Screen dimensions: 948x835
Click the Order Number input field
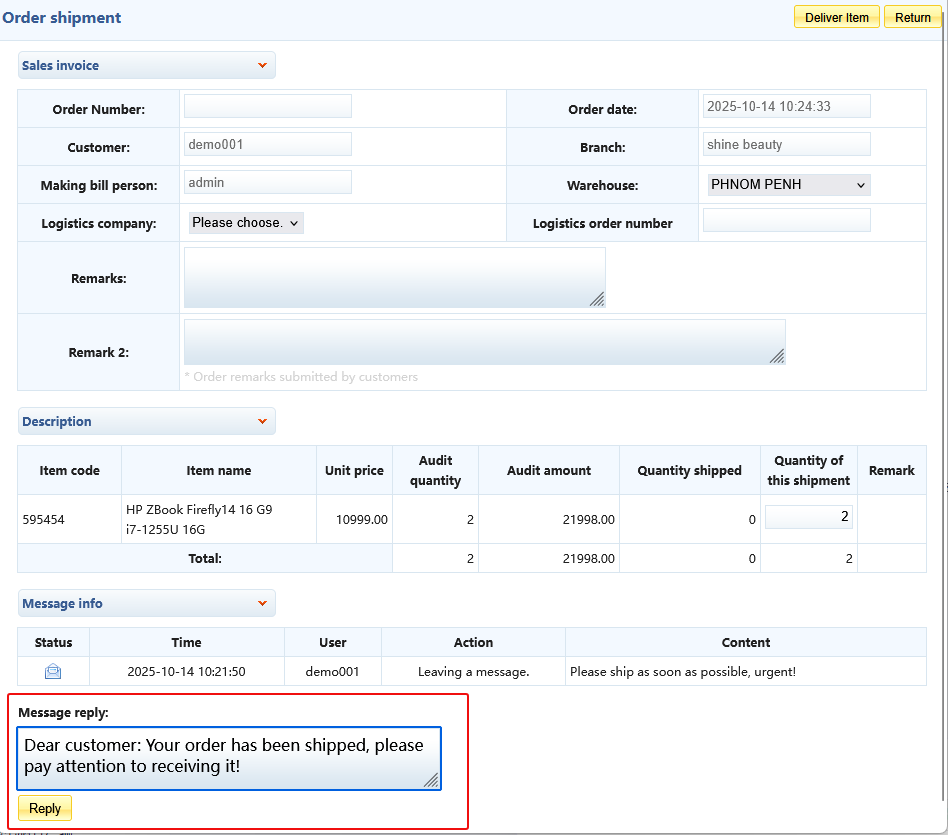(x=268, y=106)
